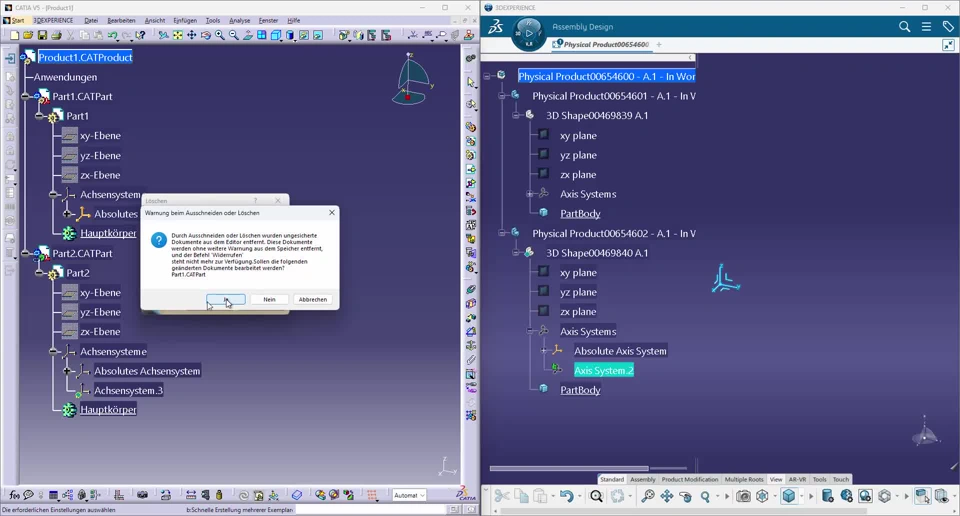Select the Pan arrows icon in 3DEXPERIENCE
The image size is (960, 516).
(x=666, y=496)
